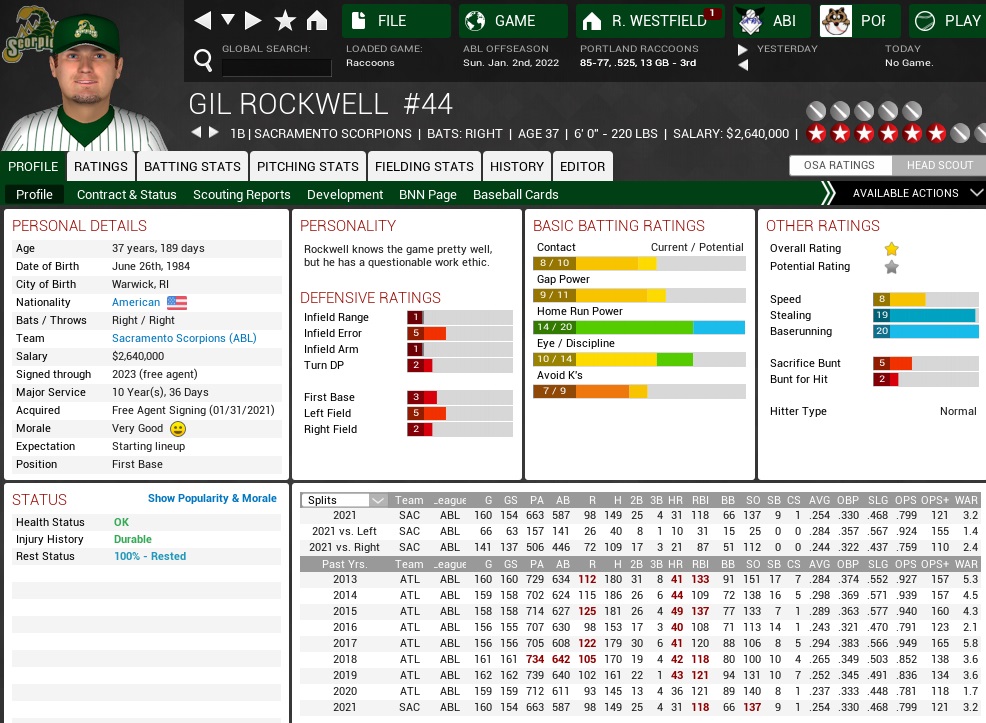
Task: Click the global search magnifier icon
Action: coord(203,62)
